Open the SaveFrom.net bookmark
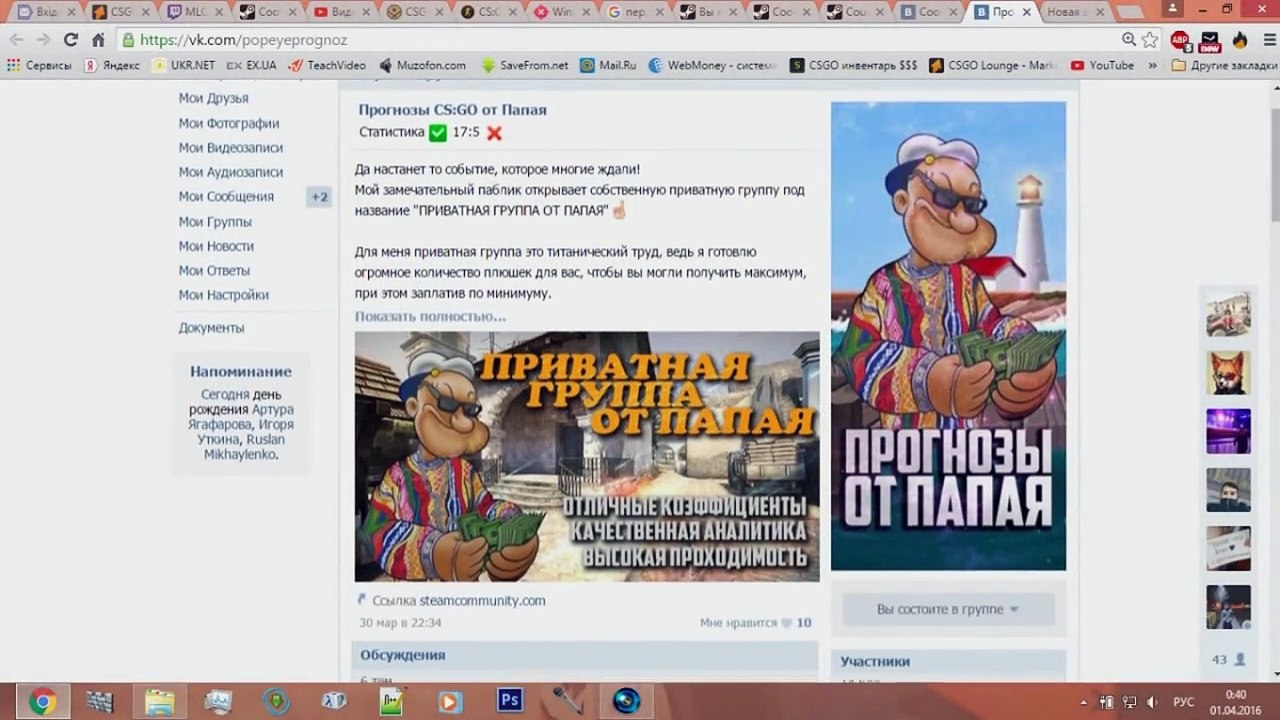This screenshot has height=720, width=1280. pos(525,65)
